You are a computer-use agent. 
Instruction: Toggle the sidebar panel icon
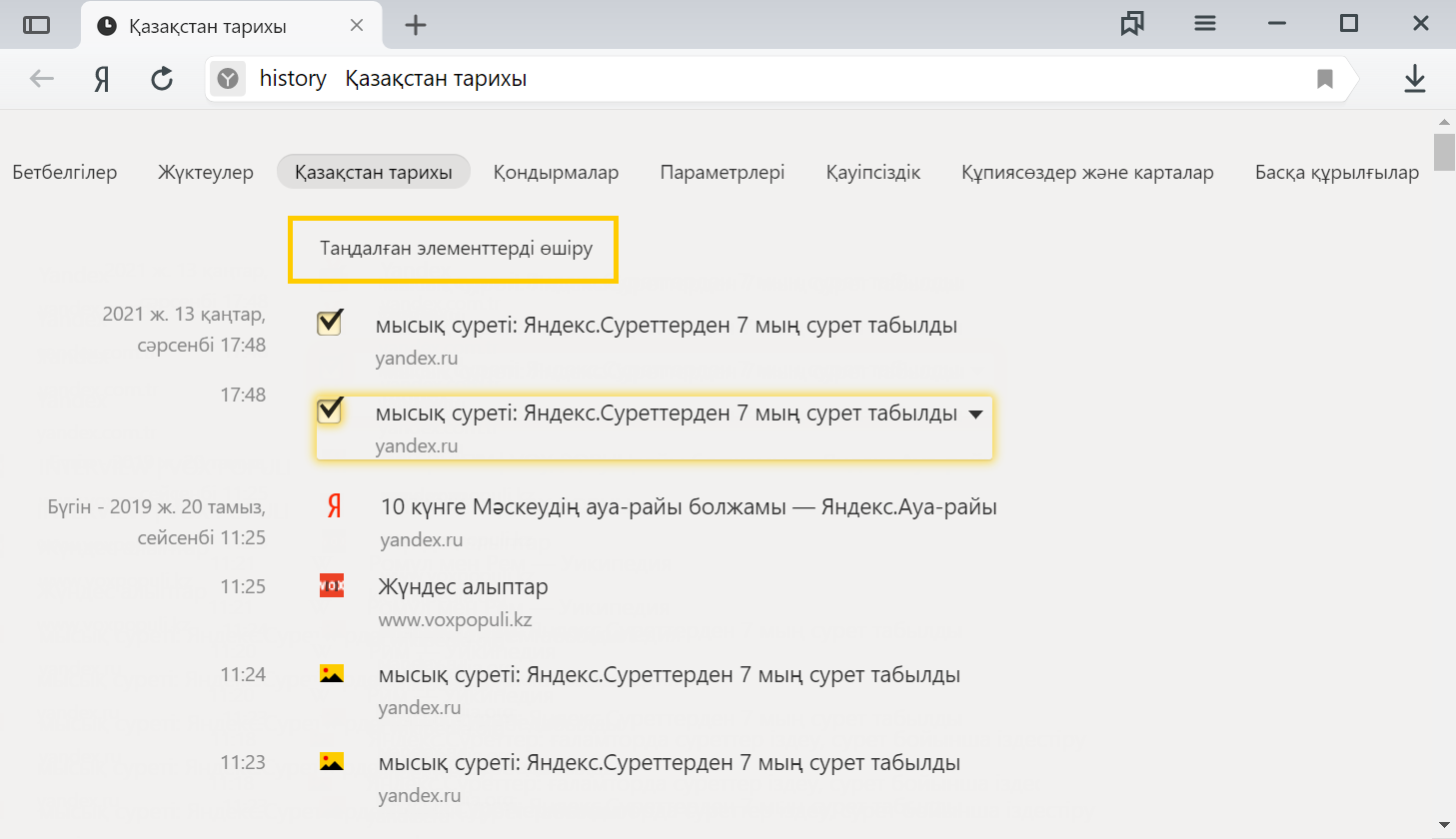37,25
